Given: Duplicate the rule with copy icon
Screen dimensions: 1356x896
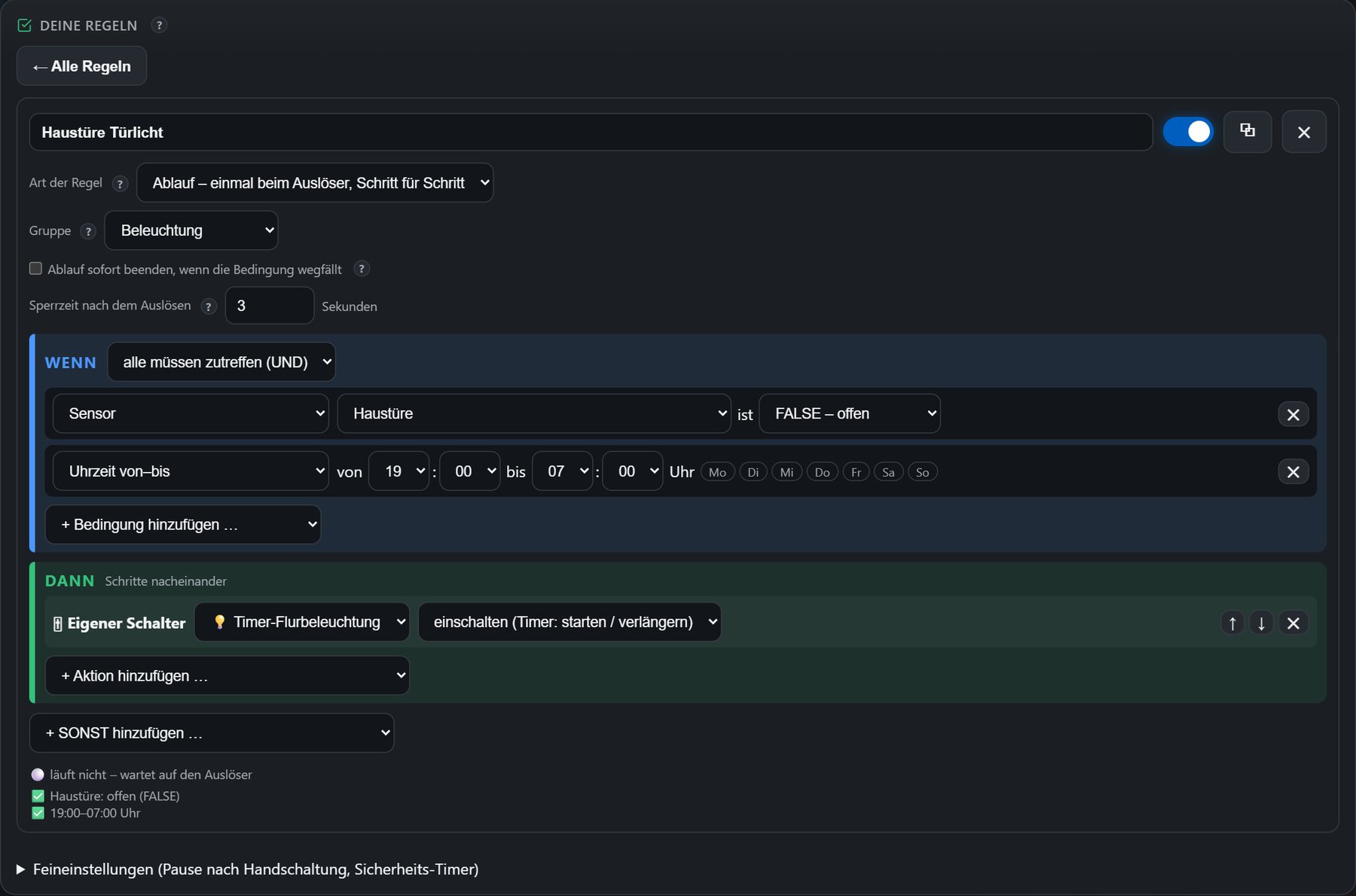Looking at the screenshot, I should coord(1248,132).
